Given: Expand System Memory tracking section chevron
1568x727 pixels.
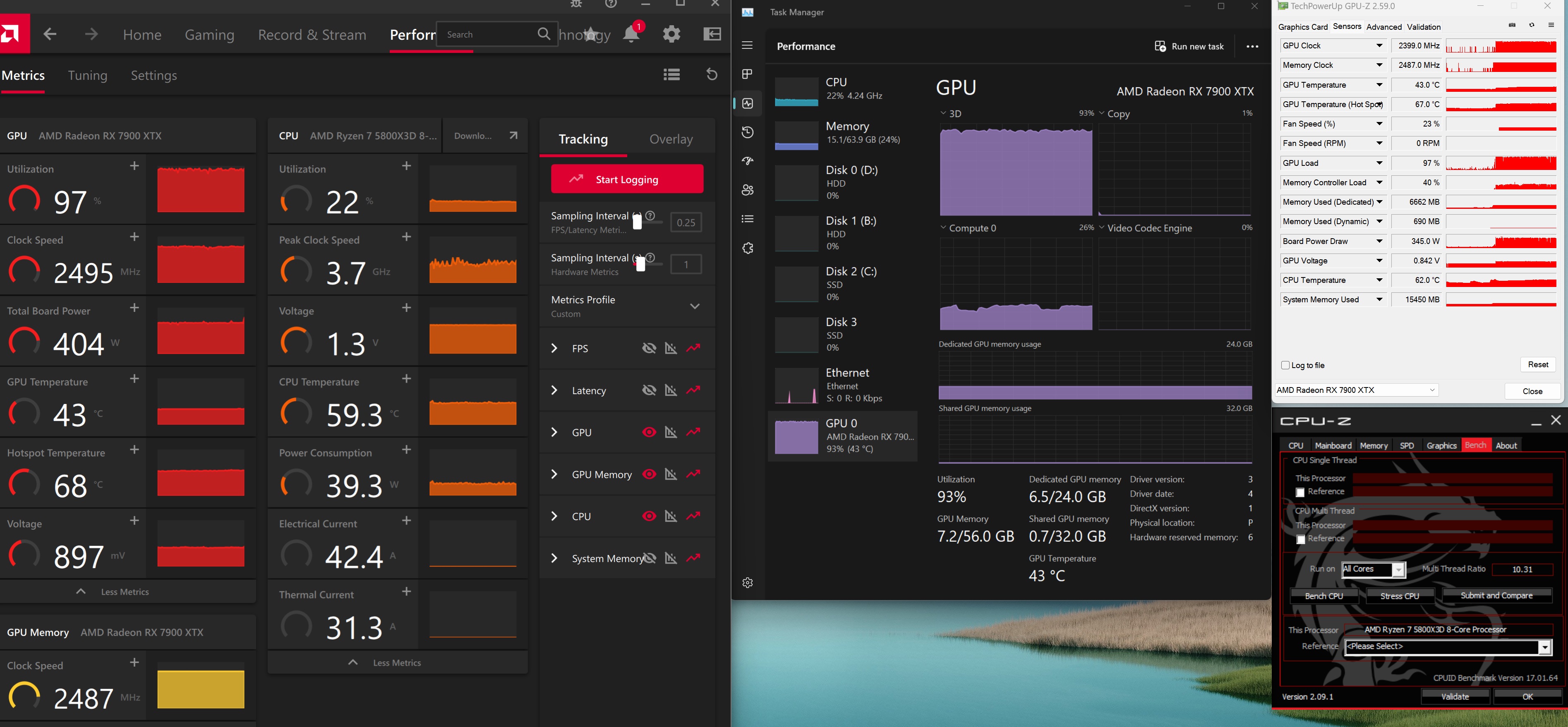Looking at the screenshot, I should click(554, 558).
